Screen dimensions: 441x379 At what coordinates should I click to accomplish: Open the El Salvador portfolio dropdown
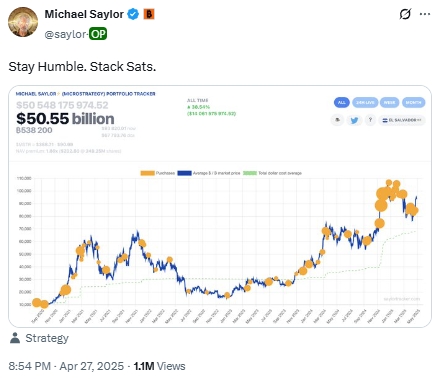[x=402, y=120]
